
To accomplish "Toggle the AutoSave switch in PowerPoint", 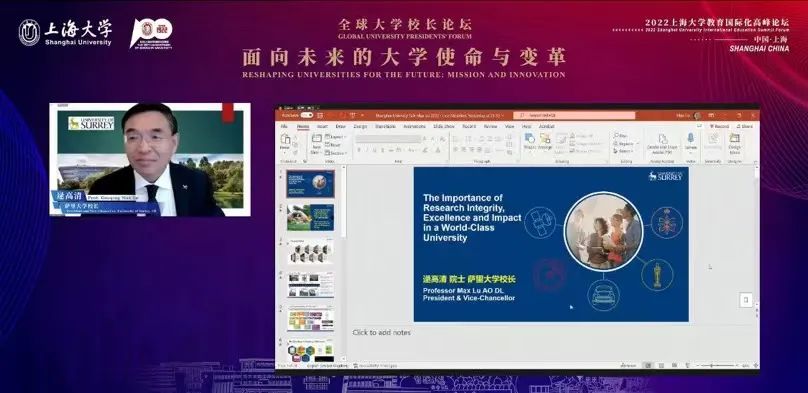I will (307, 115).
